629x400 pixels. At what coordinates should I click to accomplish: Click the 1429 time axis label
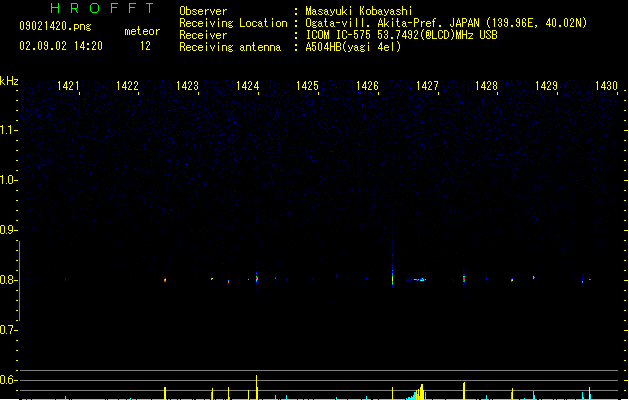pos(546,86)
